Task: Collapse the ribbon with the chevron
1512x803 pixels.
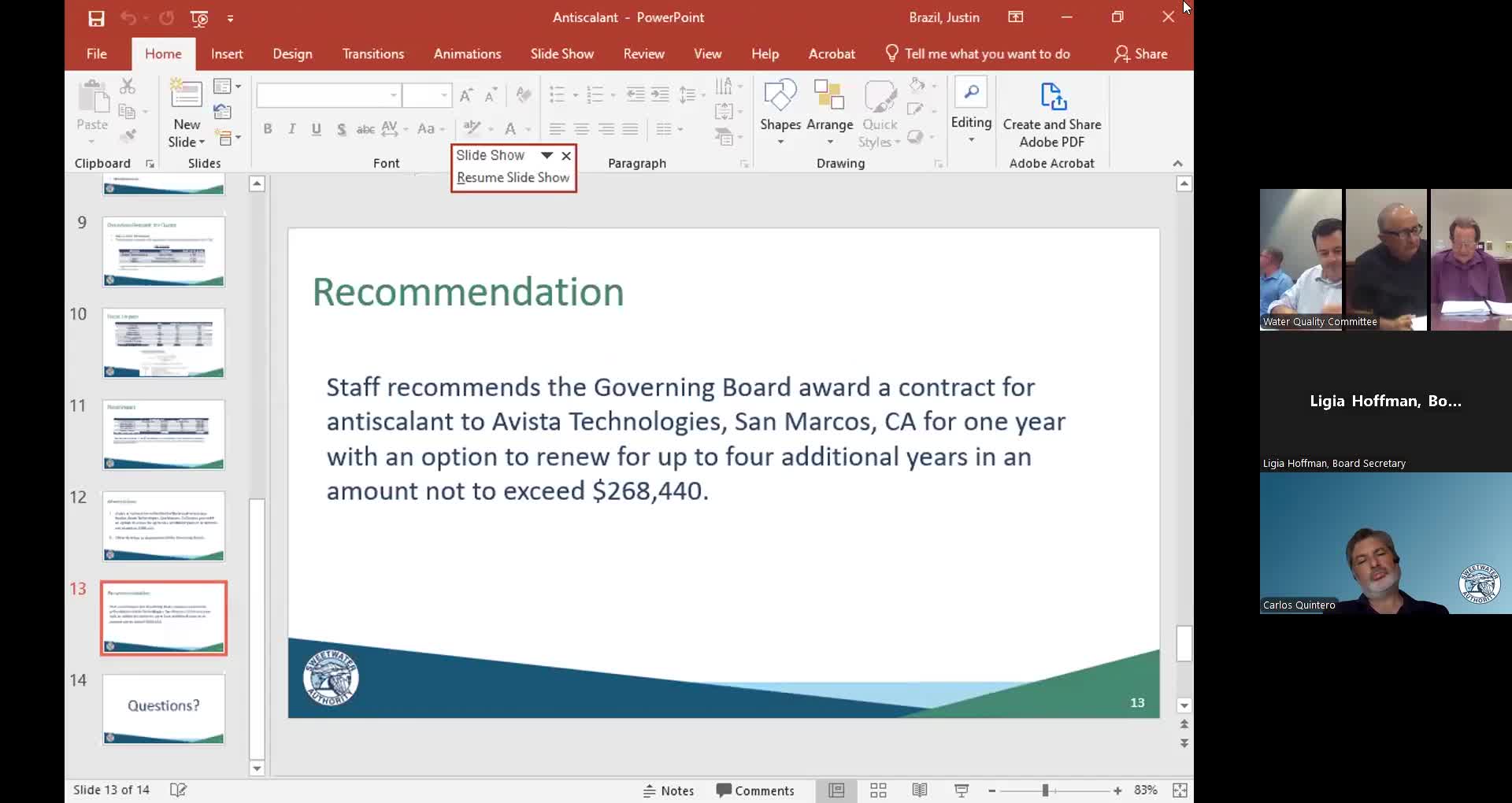Action: tap(1177, 164)
